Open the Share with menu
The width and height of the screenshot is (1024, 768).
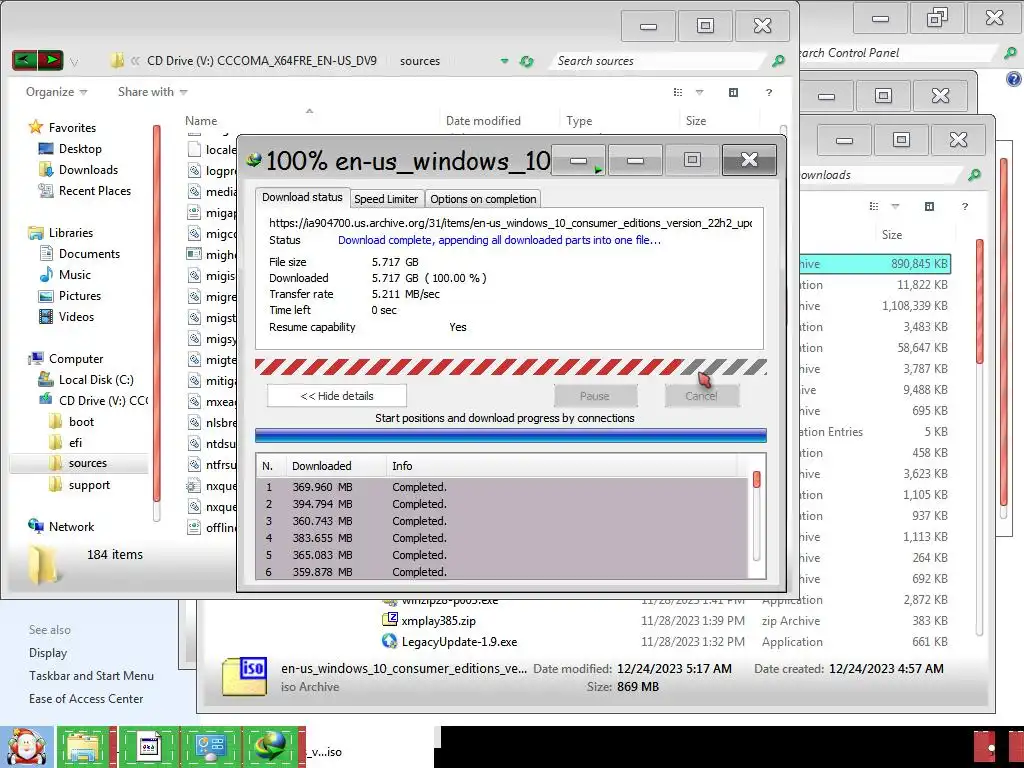152,92
